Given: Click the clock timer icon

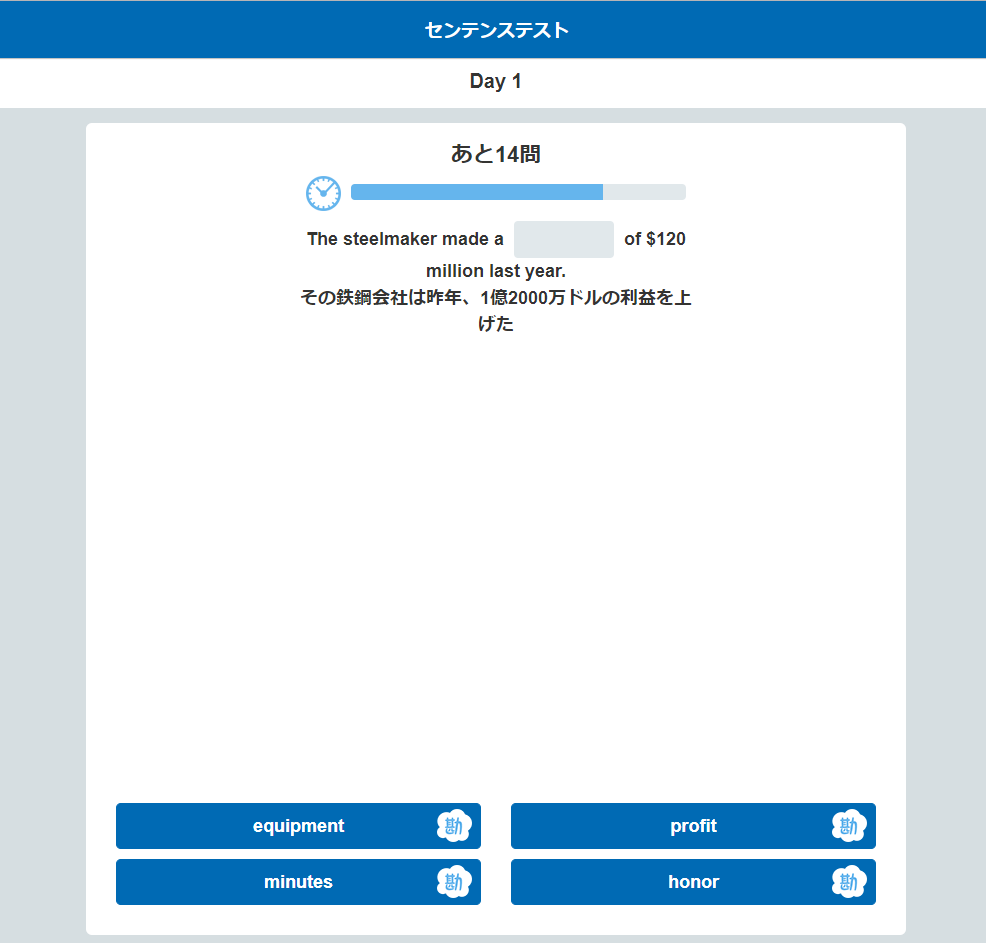Looking at the screenshot, I should [323, 193].
